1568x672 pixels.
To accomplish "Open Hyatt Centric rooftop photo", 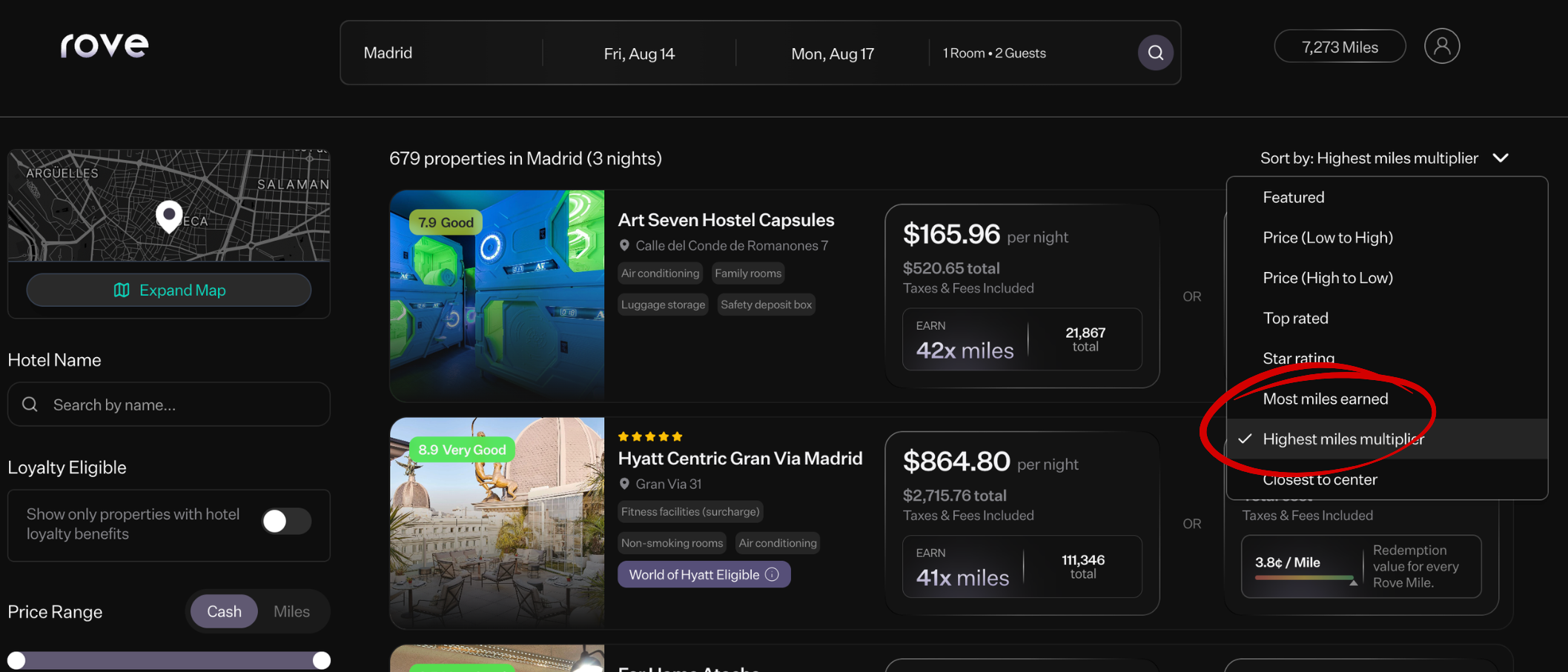I will tap(497, 523).
